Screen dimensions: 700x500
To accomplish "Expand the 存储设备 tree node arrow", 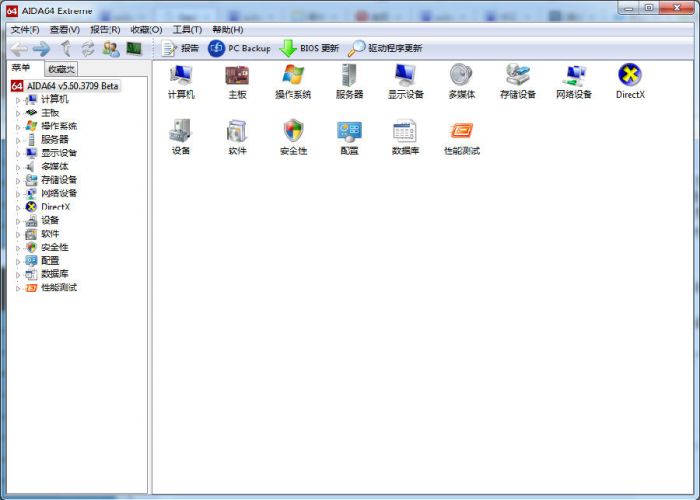I will click(18, 180).
